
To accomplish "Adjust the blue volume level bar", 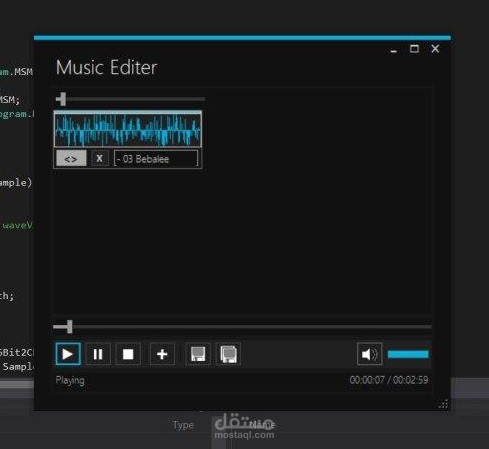I will tap(408, 354).
